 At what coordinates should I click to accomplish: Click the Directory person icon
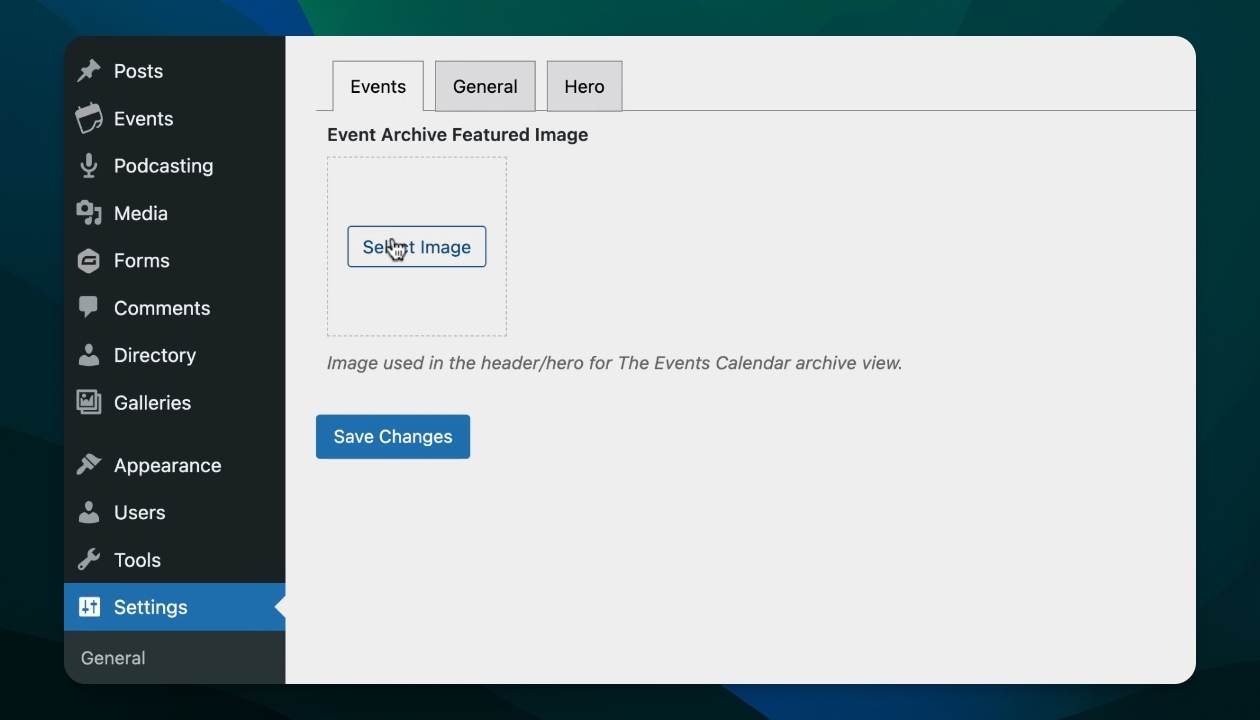(x=89, y=355)
